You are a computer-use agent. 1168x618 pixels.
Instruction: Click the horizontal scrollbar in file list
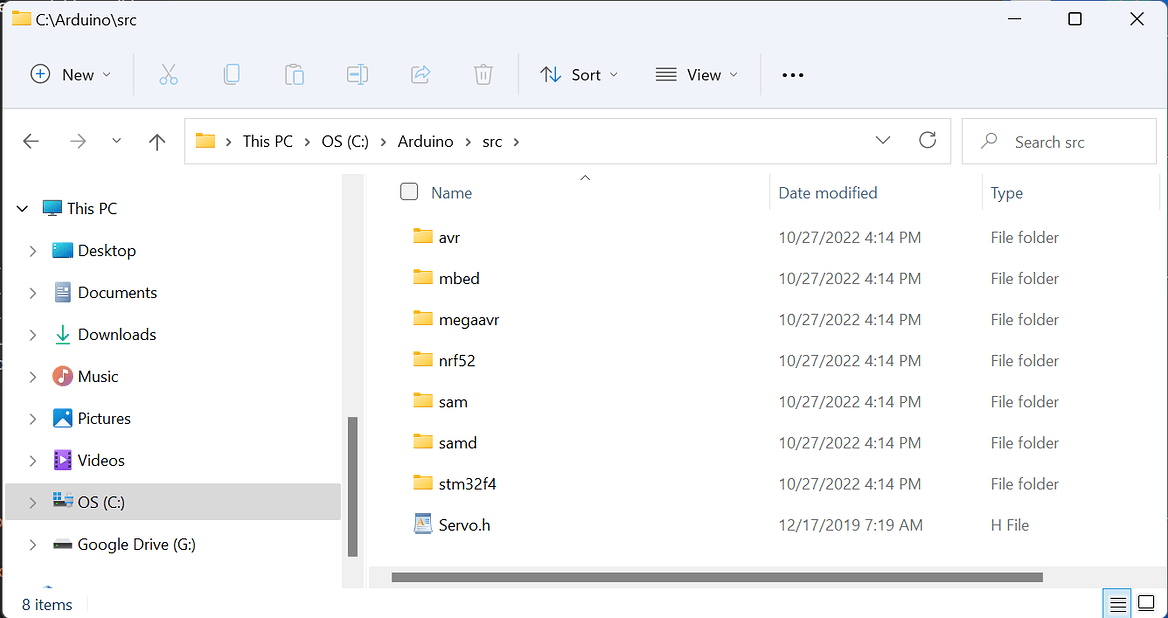coord(716,577)
